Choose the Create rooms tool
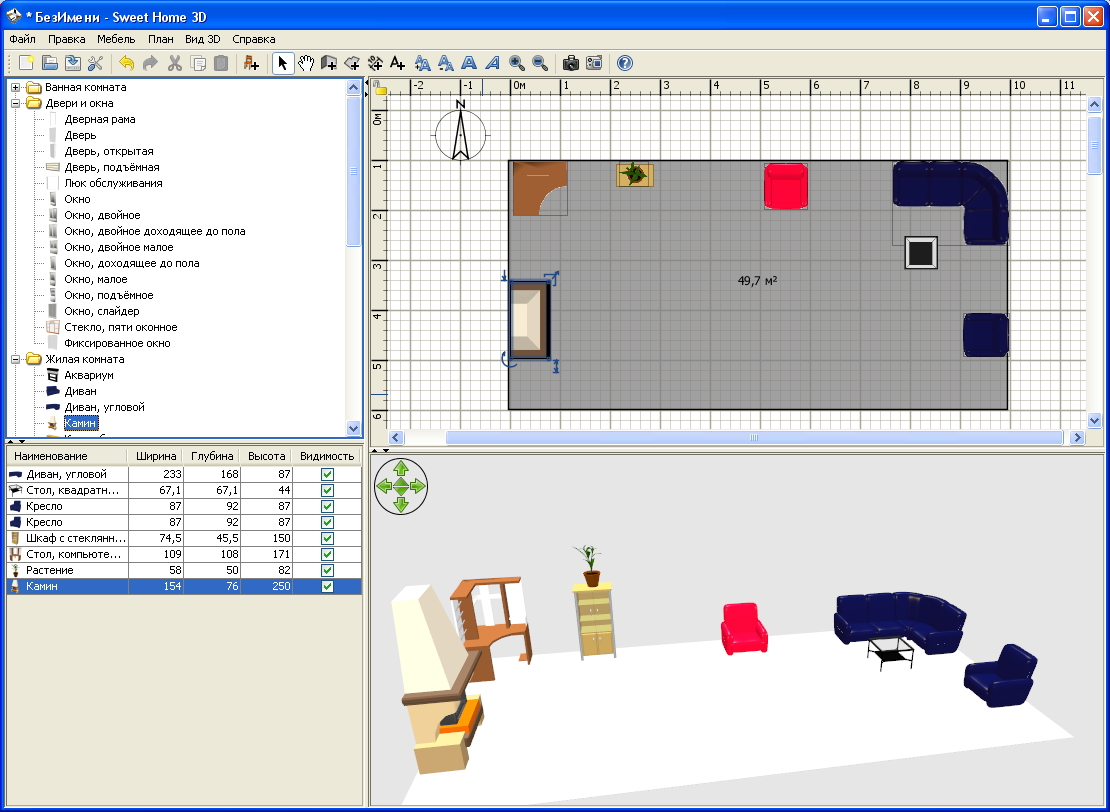 pyautogui.click(x=352, y=63)
